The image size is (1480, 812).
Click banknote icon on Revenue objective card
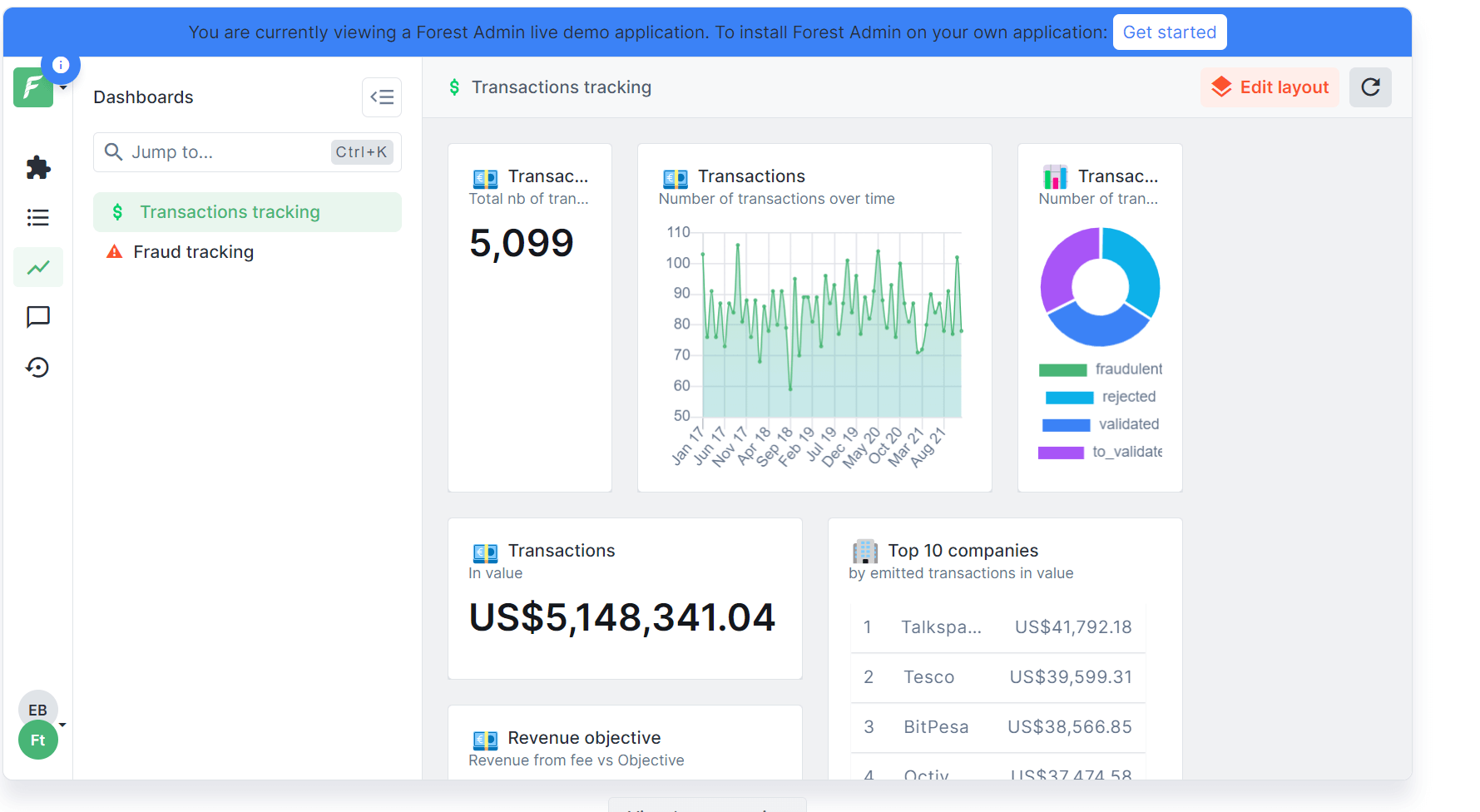point(485,739)
